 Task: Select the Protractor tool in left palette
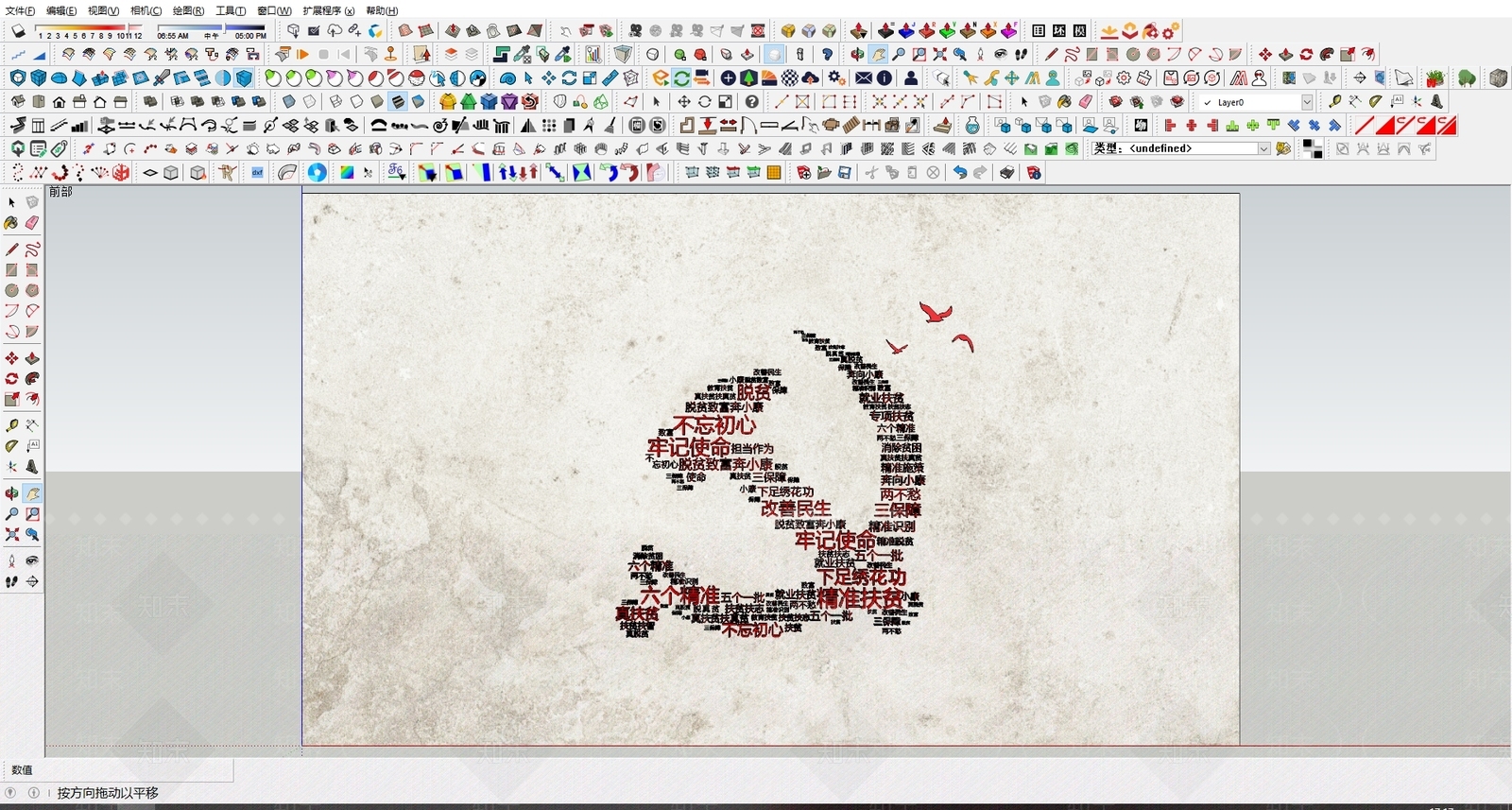click(x=11, y=446)
